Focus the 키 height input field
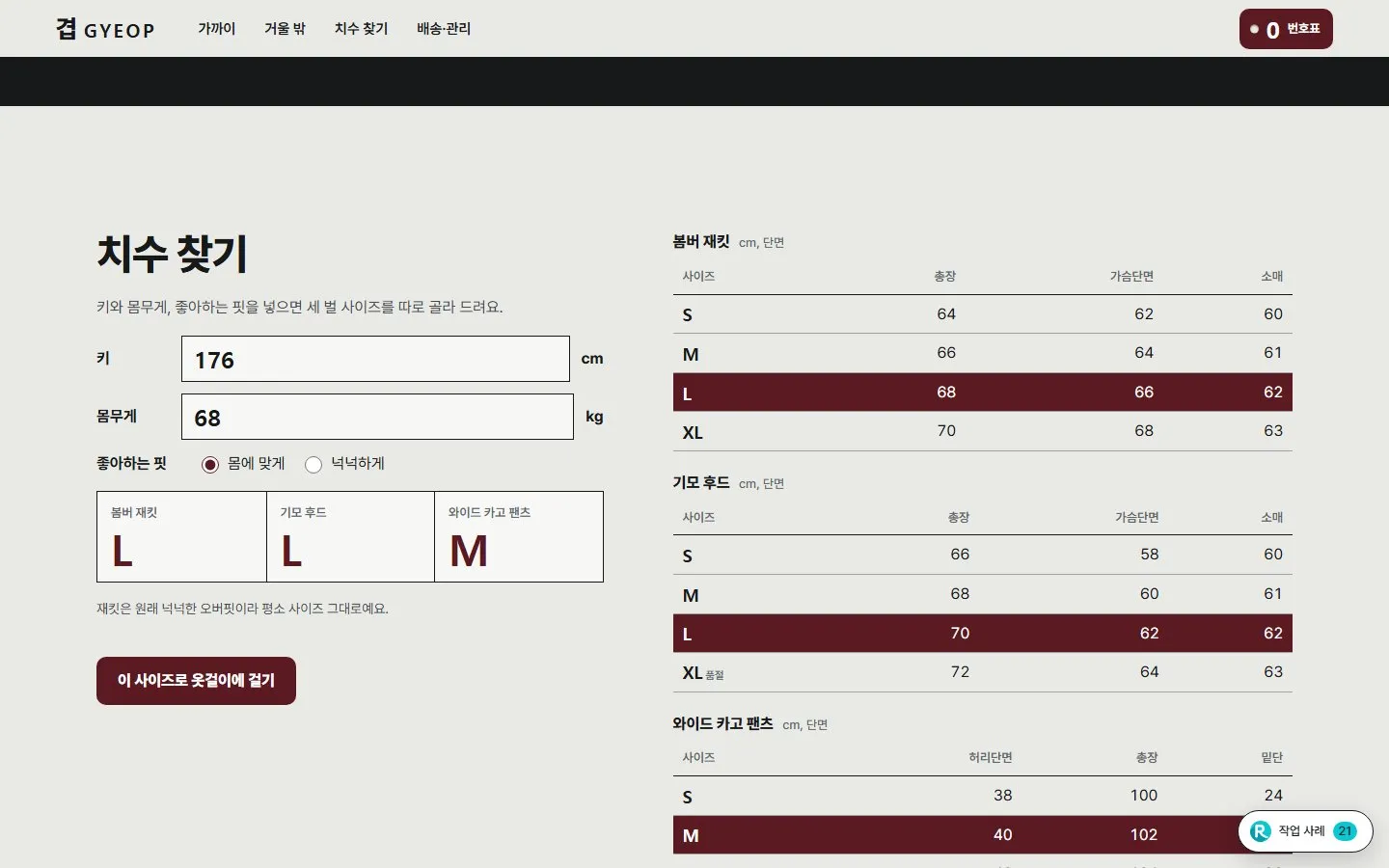Screen dimensions: 1389x868 click(375, 359)
